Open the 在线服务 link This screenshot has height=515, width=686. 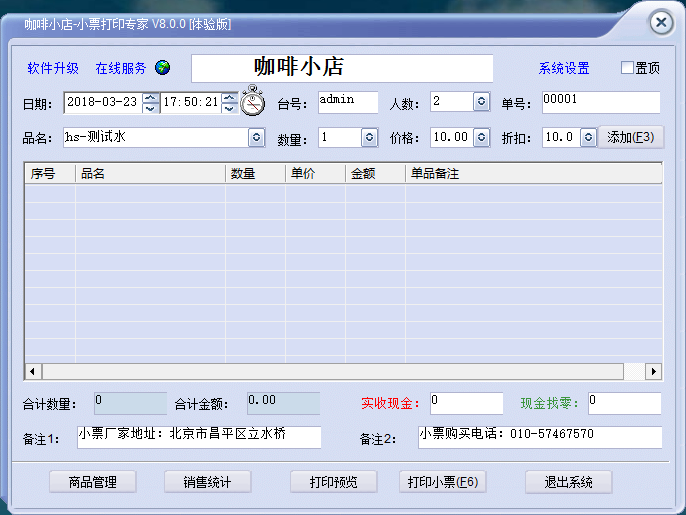(x=121, y=68)
